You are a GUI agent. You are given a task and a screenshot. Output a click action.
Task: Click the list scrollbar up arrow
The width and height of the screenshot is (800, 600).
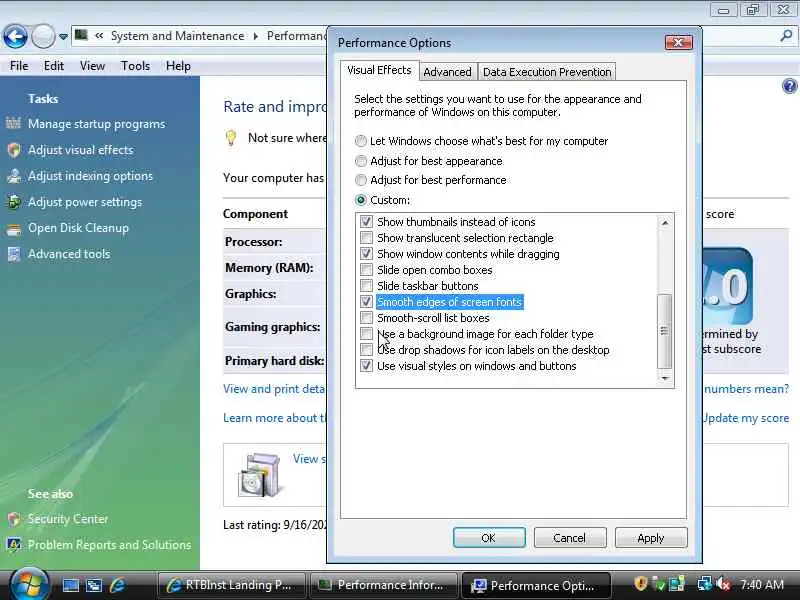(665, 222)
